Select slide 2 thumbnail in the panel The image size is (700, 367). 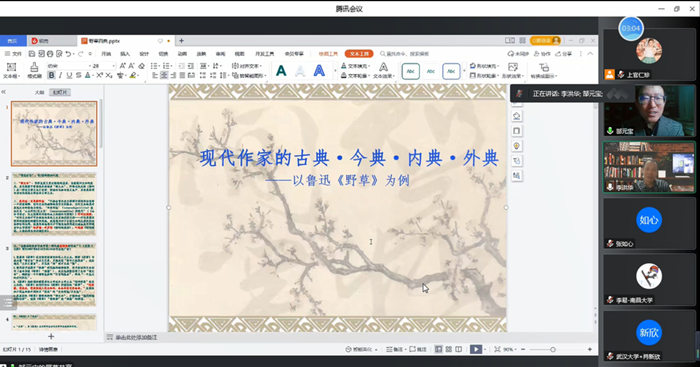(54, 204)
